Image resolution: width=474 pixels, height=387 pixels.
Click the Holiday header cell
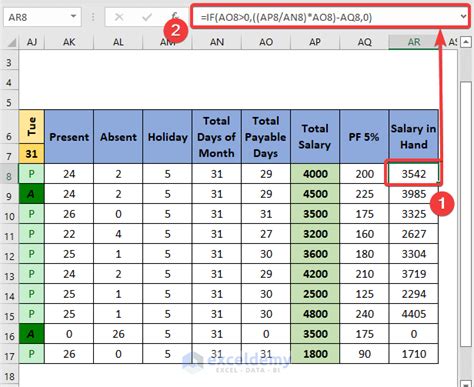point(167,137)
